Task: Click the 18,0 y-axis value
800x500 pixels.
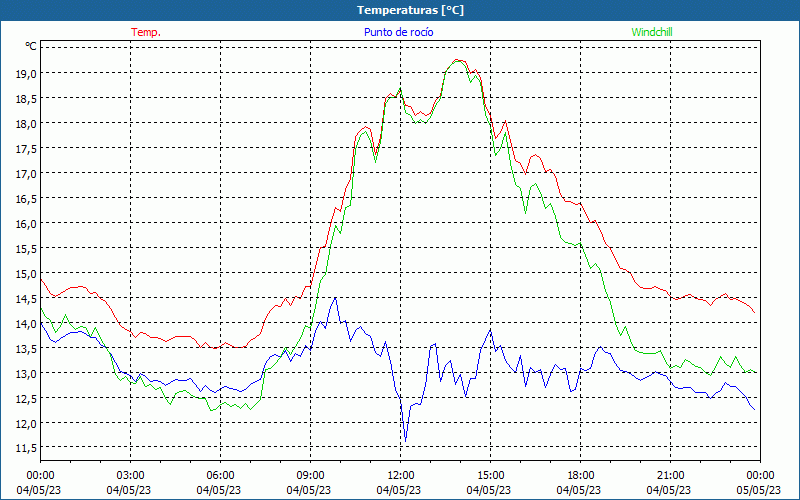Action: [27, 123]
